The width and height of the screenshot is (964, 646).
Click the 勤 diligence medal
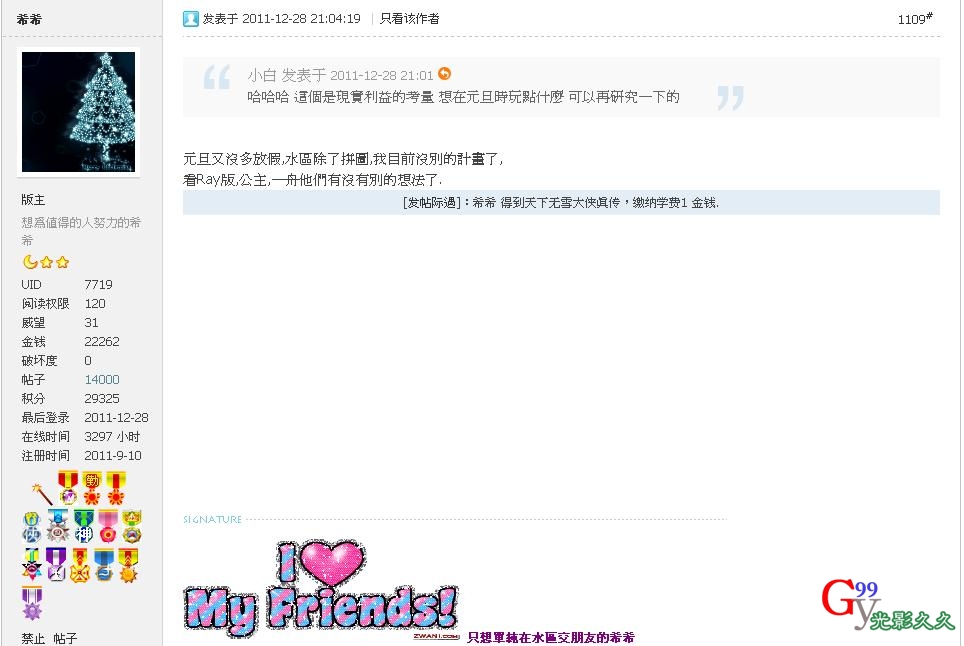(92, 488)
